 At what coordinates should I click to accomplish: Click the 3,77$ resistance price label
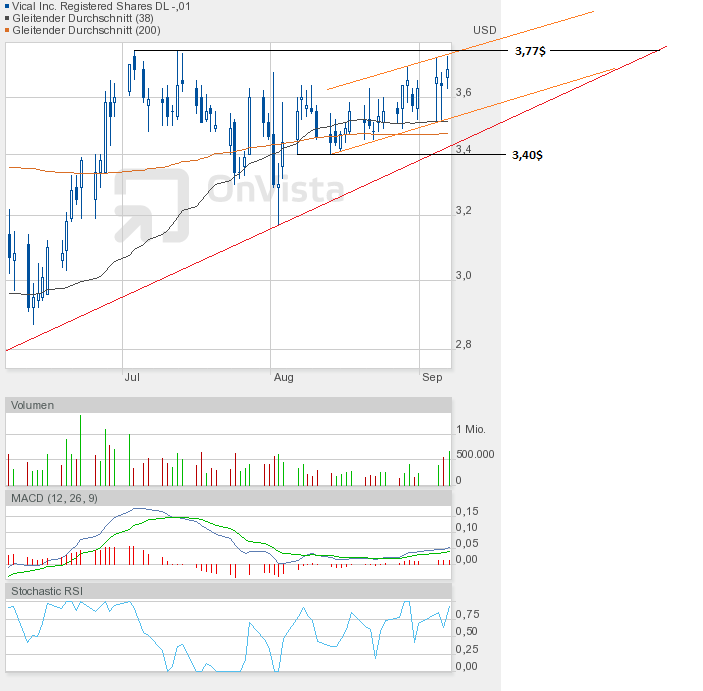click(x=530, y=51)
